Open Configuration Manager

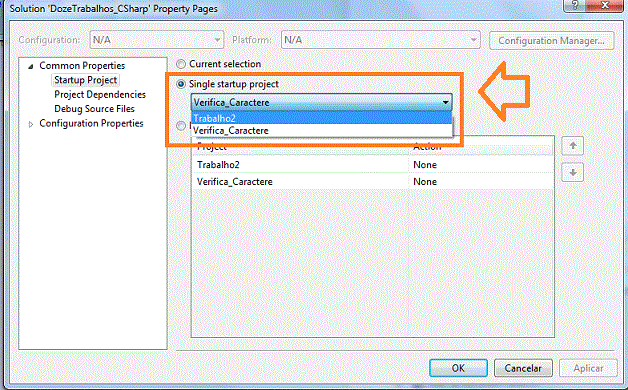pyautogui.click(x=552, y=41)
